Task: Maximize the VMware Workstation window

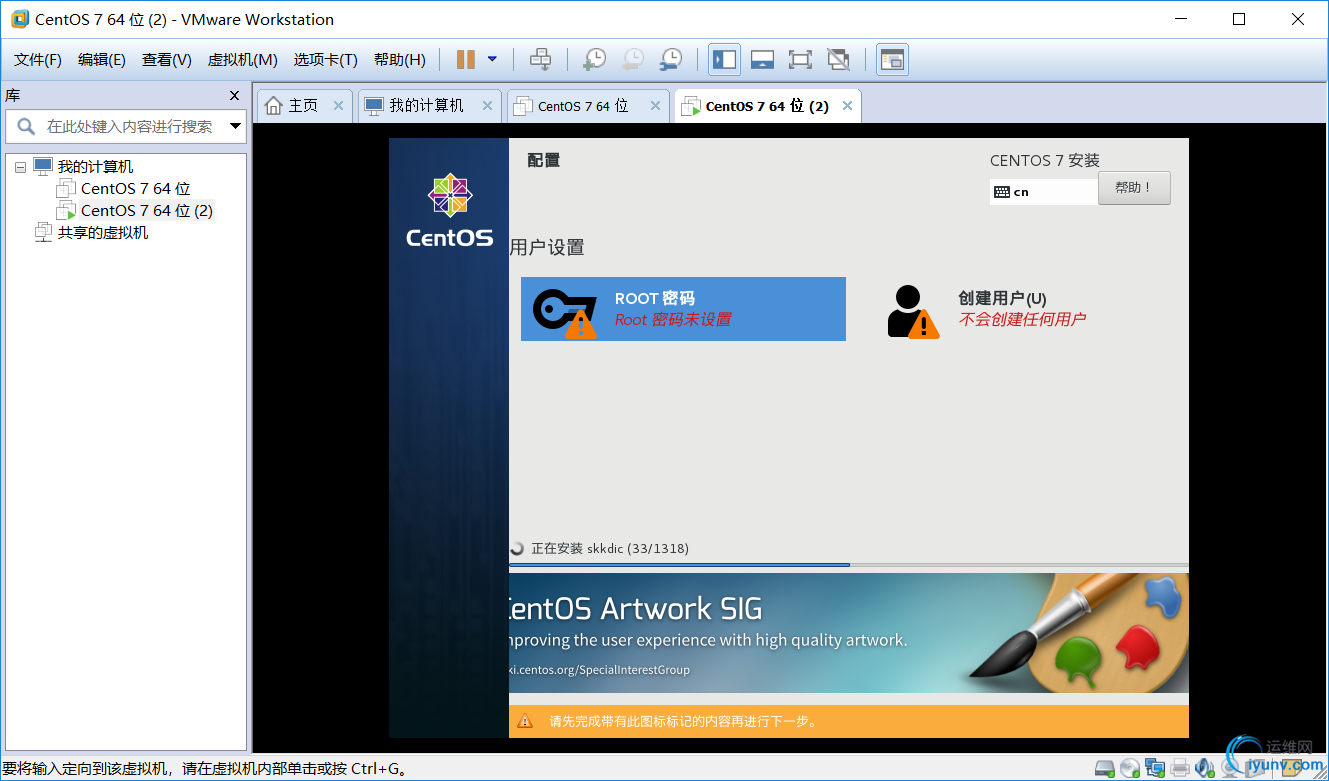Action: pyautogui.click(x=1239, y=19)
